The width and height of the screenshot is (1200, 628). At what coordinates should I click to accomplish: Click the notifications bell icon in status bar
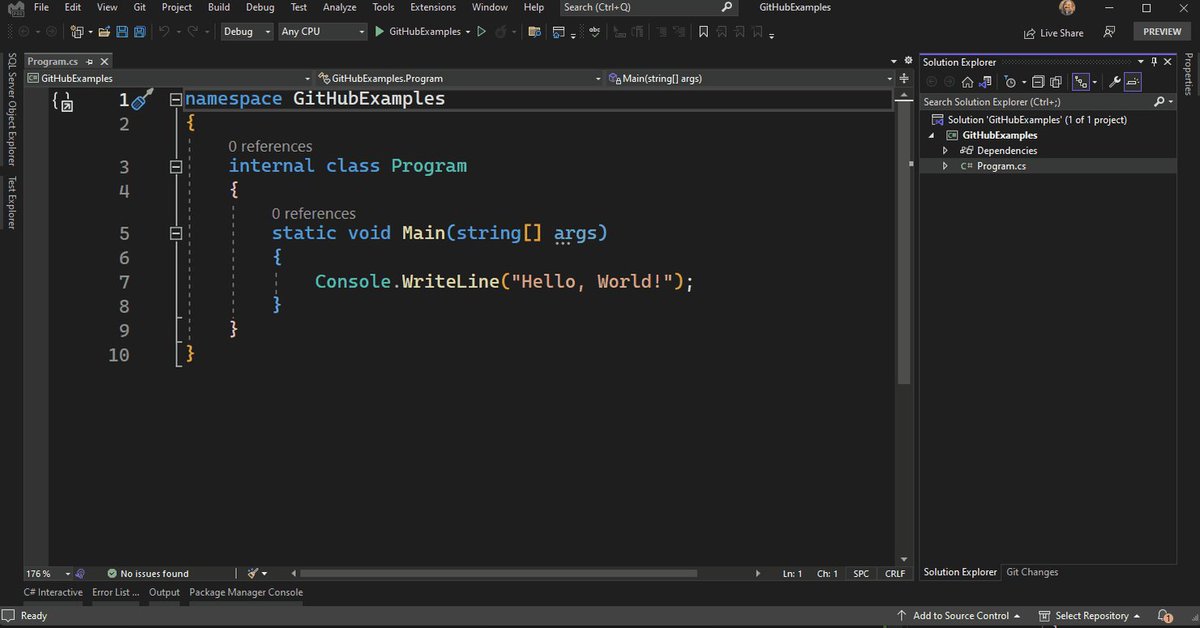pos(1165,616)
